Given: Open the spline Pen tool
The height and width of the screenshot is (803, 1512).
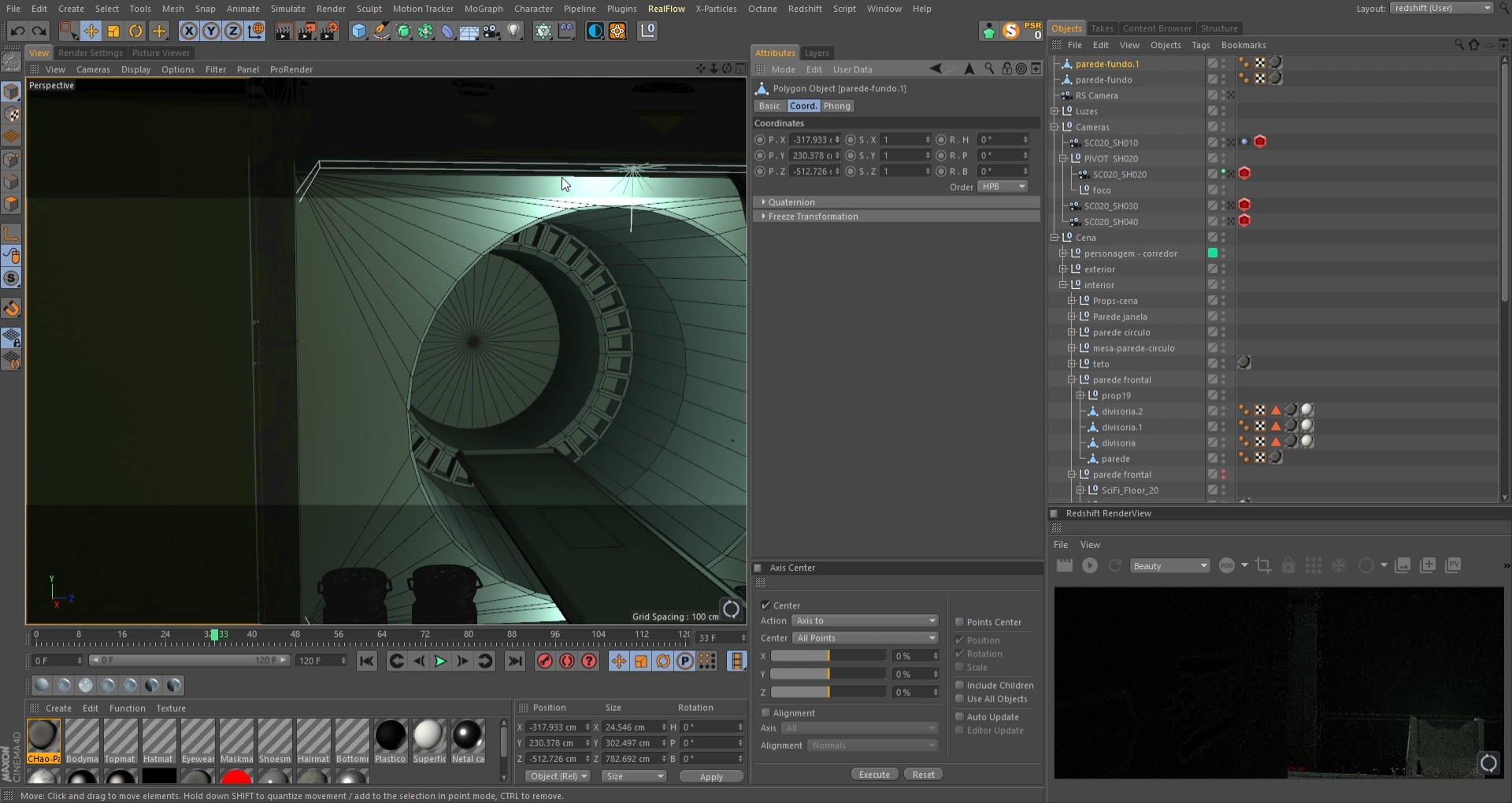Looking at the screenshot, I should pyautogui.click(x=381, y=31).
